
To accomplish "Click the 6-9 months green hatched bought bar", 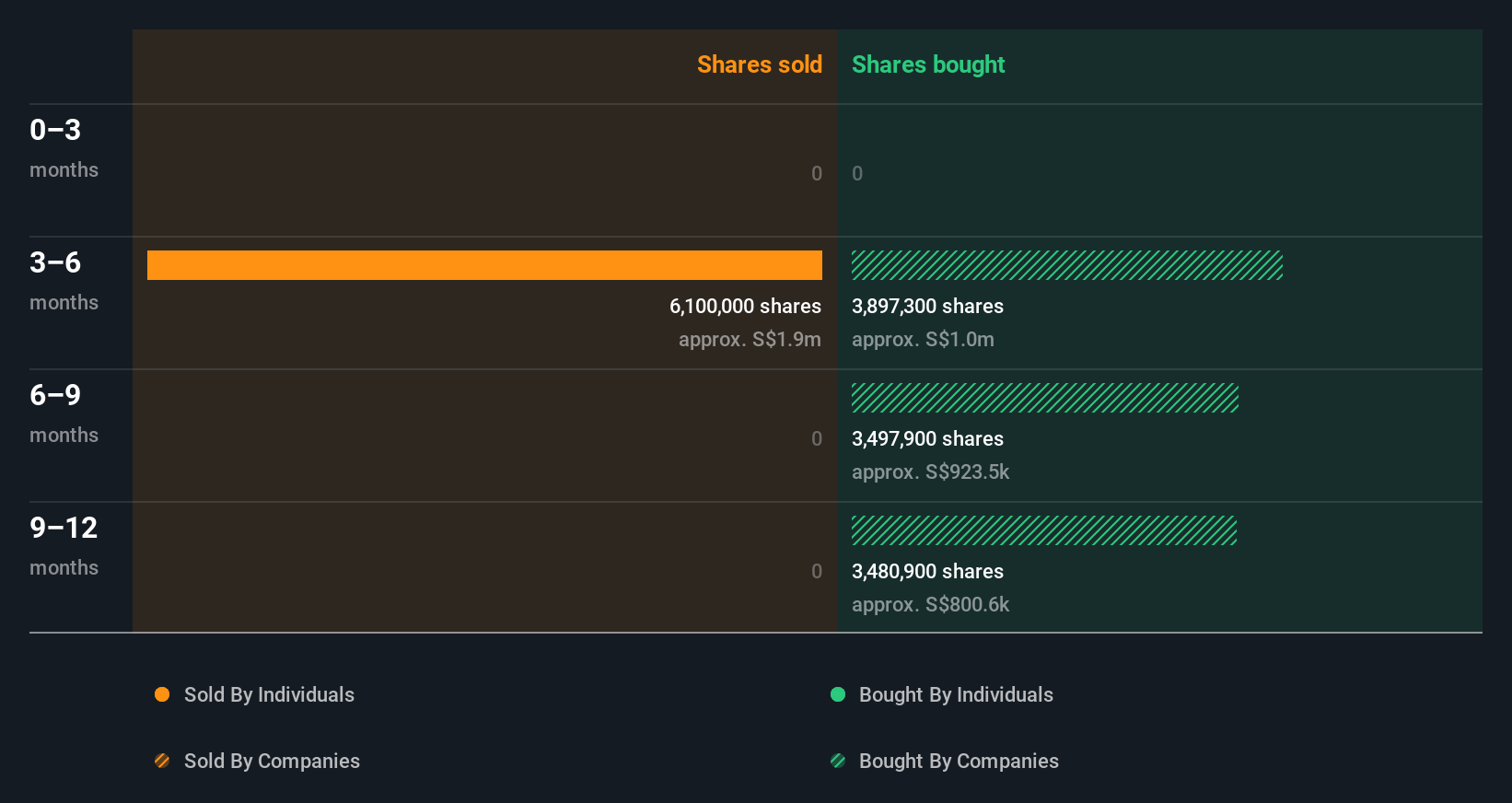I will tap(1044, 398).
